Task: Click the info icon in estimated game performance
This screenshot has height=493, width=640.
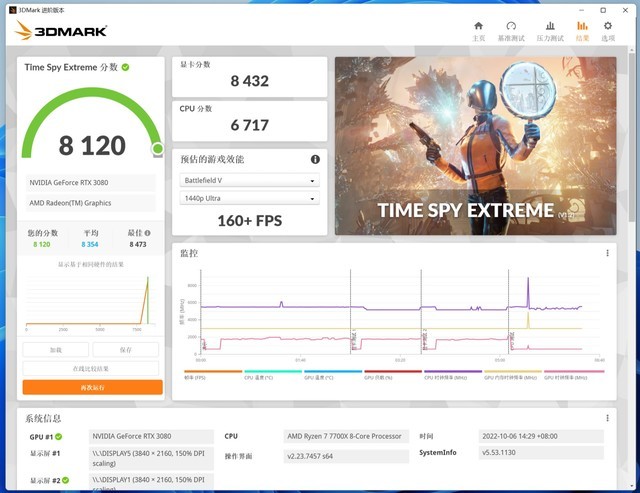Action: [x=315, y=160]
